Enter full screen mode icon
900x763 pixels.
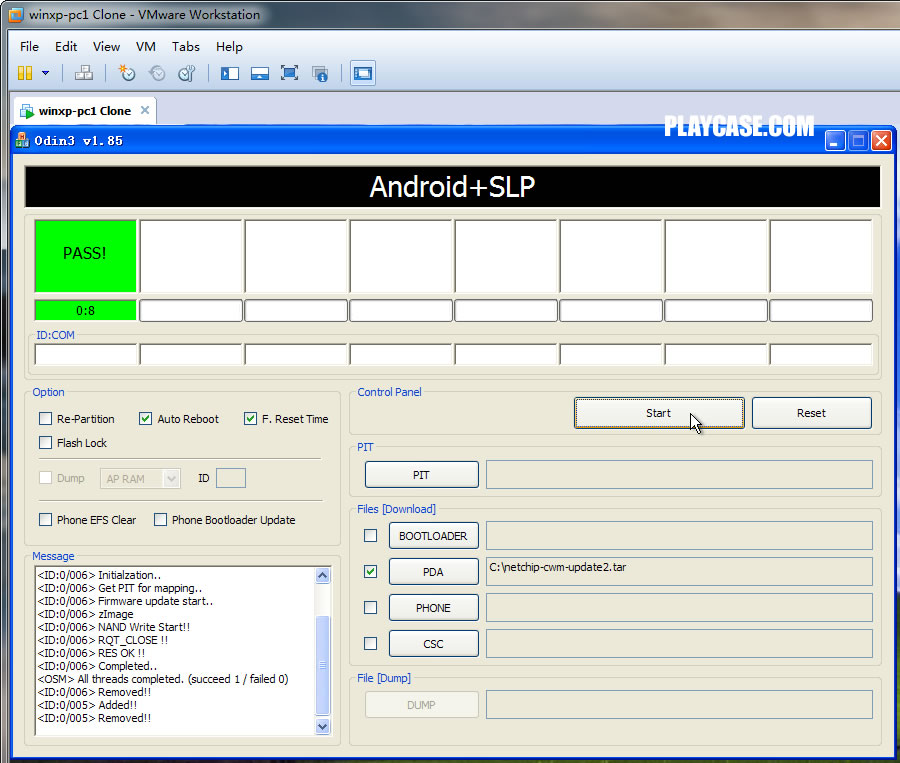coord(289,73)
